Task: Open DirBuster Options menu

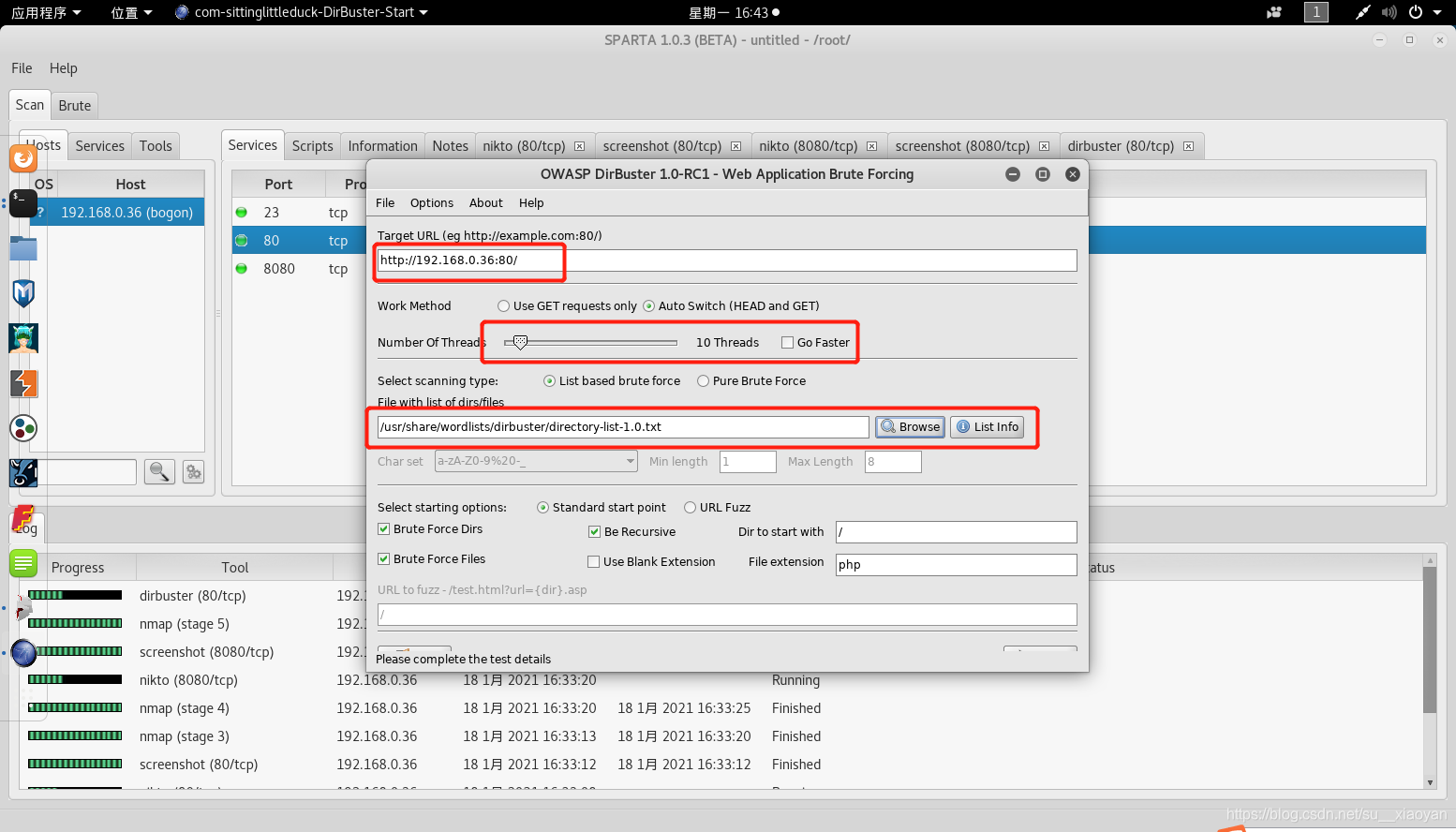Action: point(432,203)
